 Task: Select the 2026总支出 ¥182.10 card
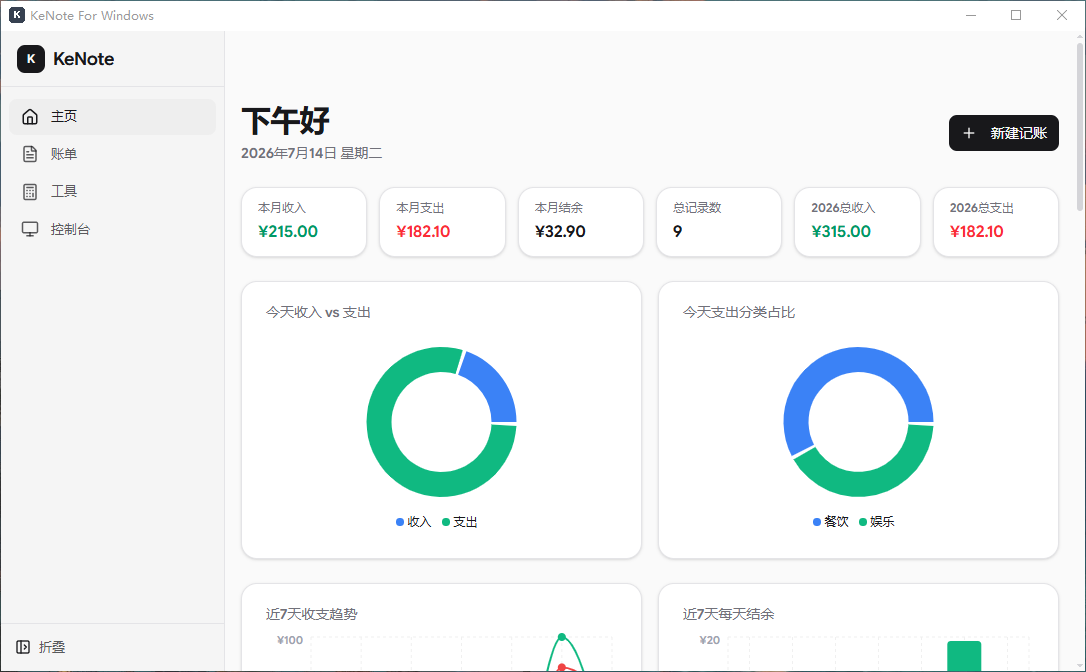(996, 222)
